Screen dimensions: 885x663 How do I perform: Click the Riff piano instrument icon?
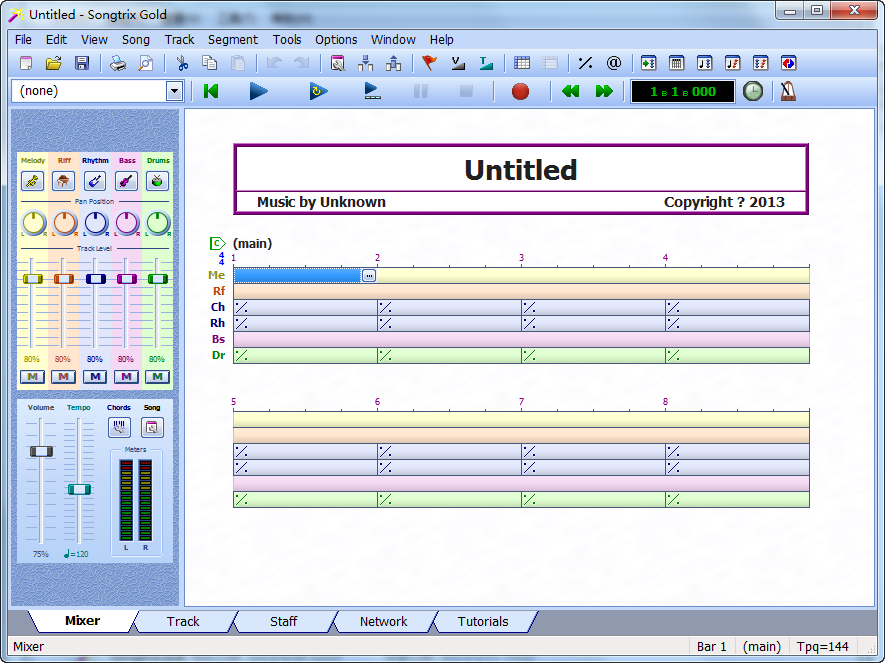point(63,181)
